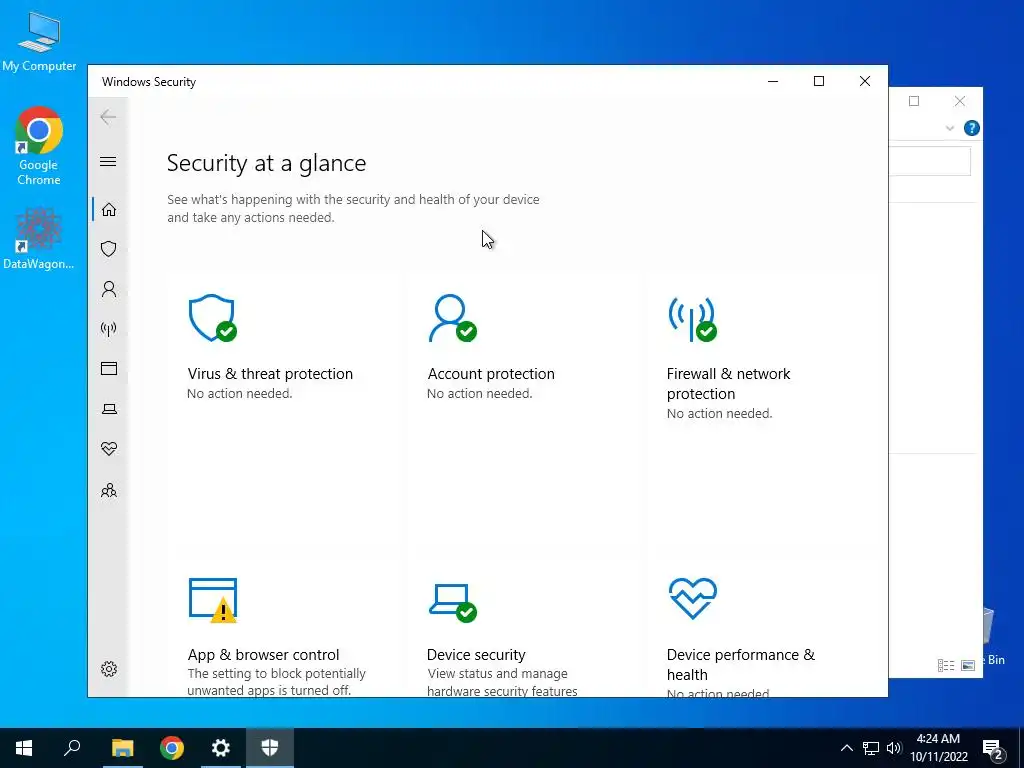Viewport: 1024px width, 768px height.
Task: Switch to details view in background window
Action: point(946,665)
